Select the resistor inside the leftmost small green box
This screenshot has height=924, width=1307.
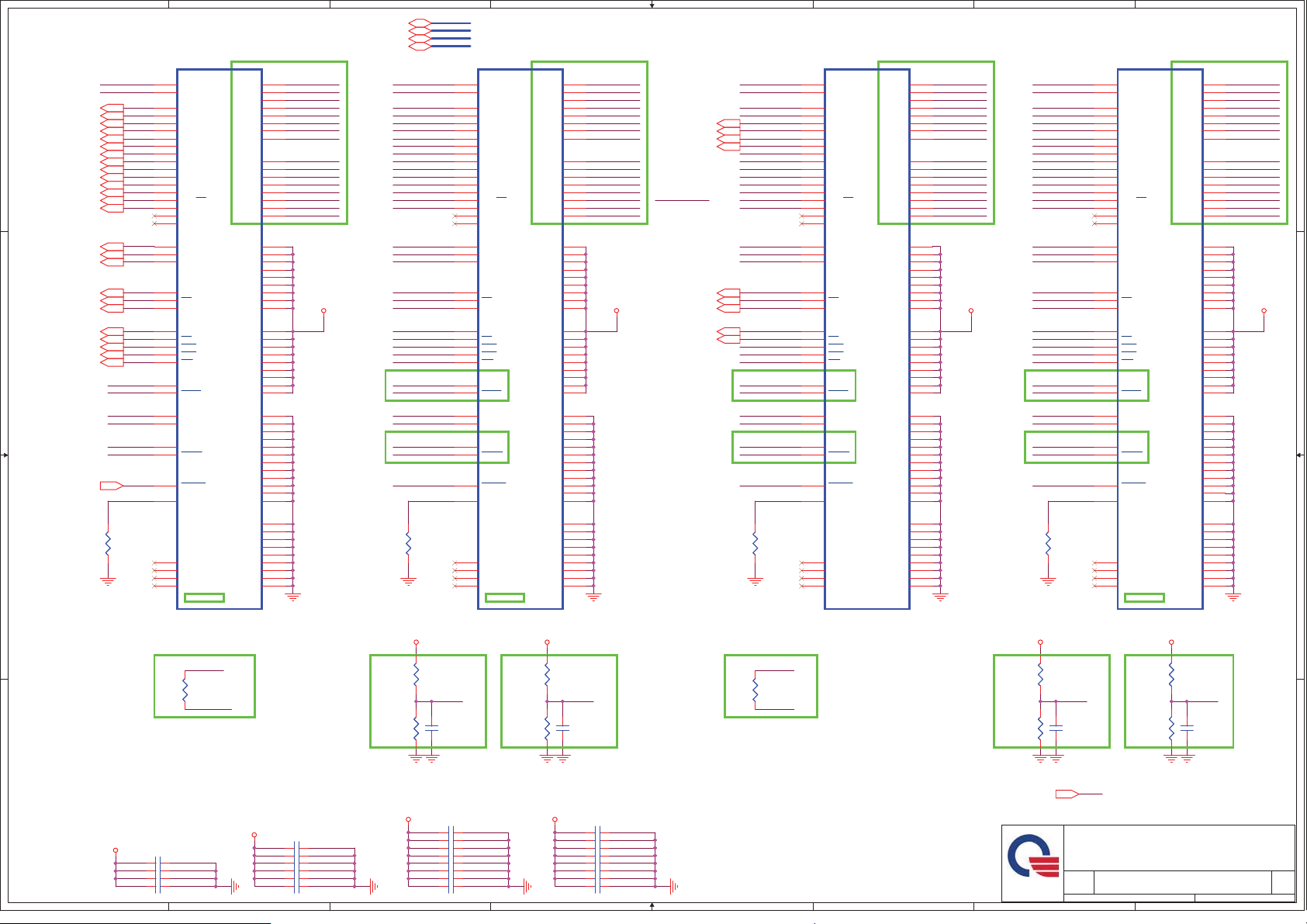pyautogui.click(x=185, y=690)
